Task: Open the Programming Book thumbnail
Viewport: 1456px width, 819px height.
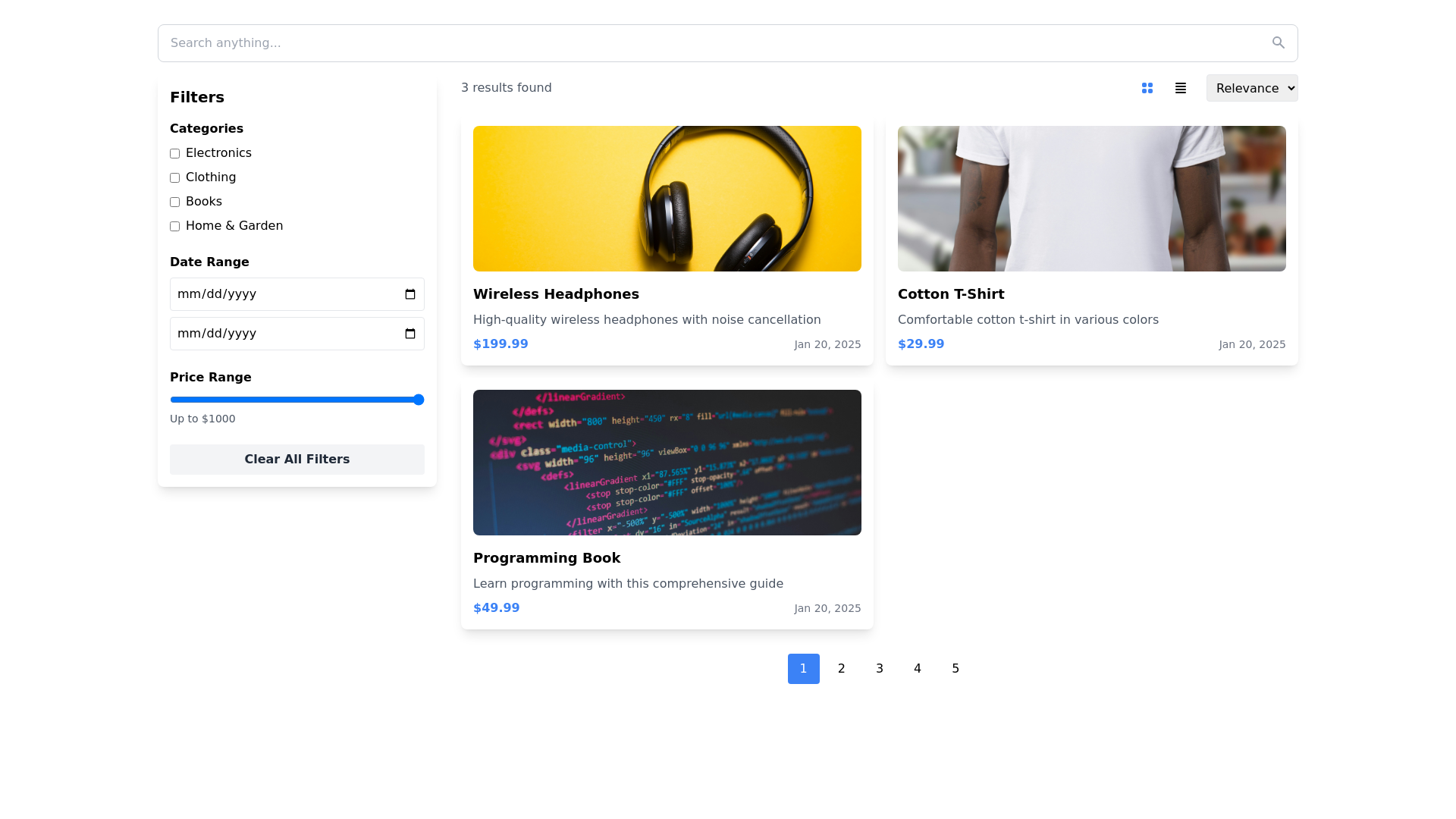Action: tap(667, 462)
